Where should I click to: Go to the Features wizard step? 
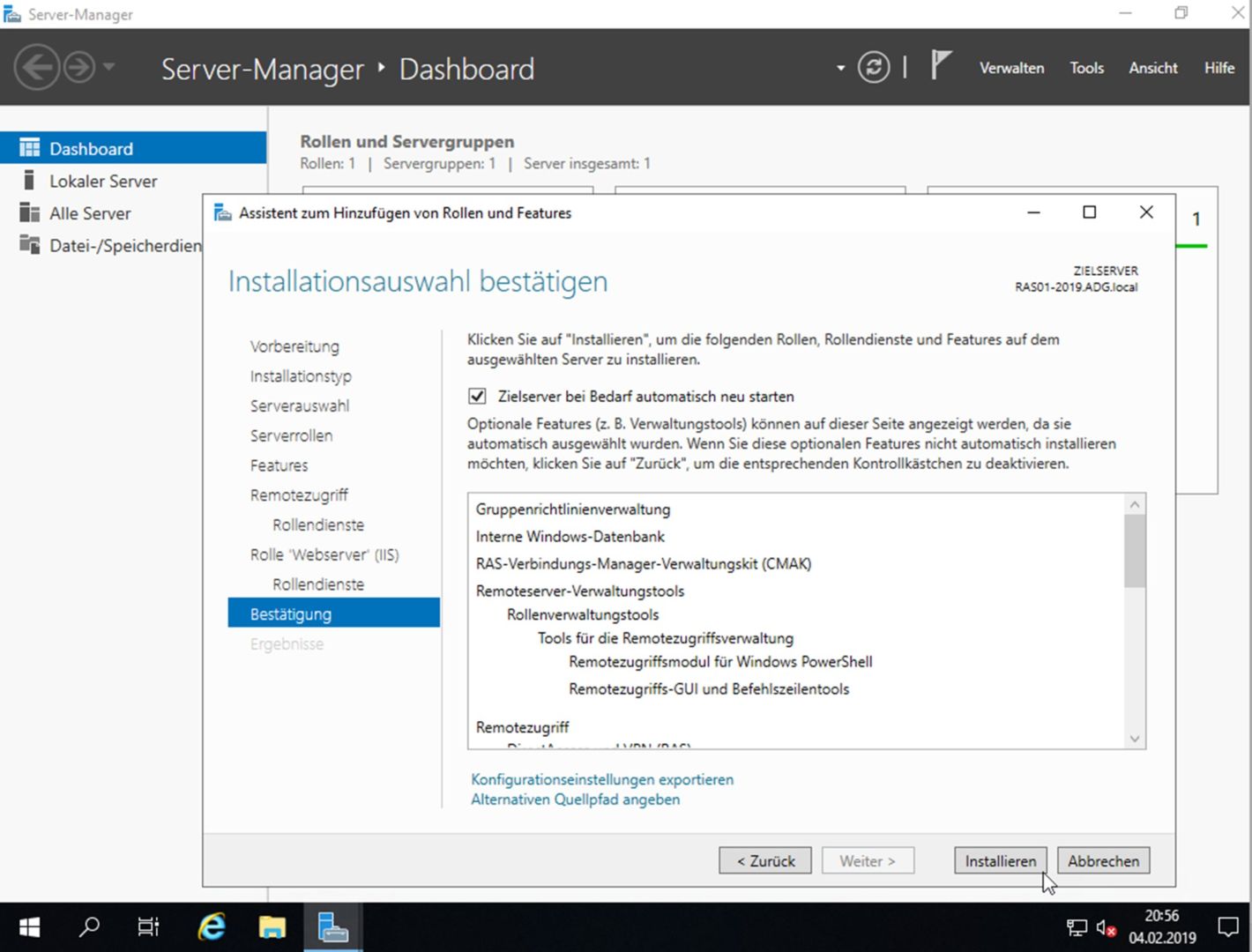point(279,465)
